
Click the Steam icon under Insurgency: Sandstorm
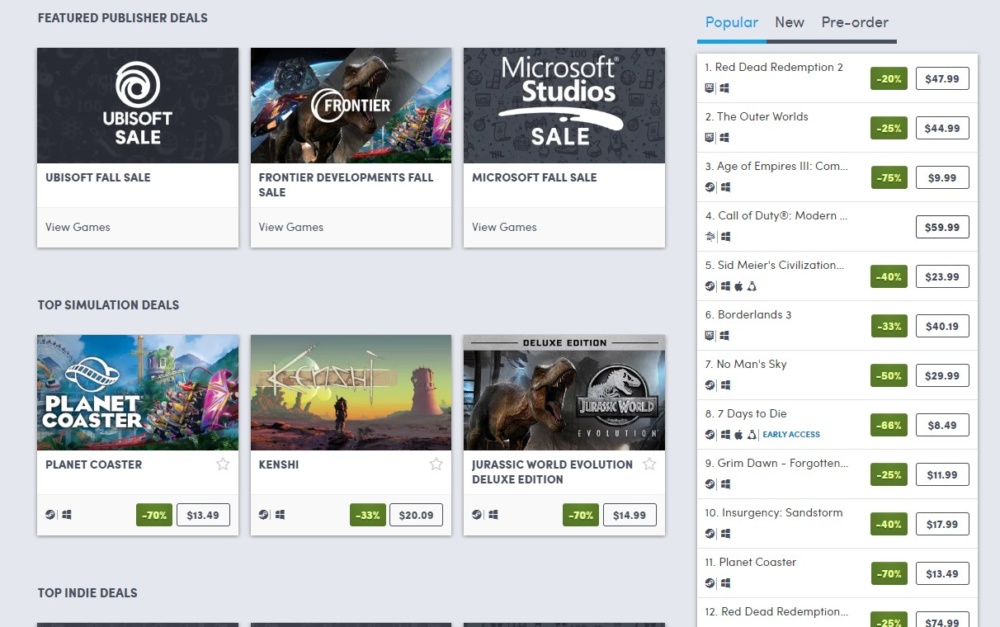(710, 533)
